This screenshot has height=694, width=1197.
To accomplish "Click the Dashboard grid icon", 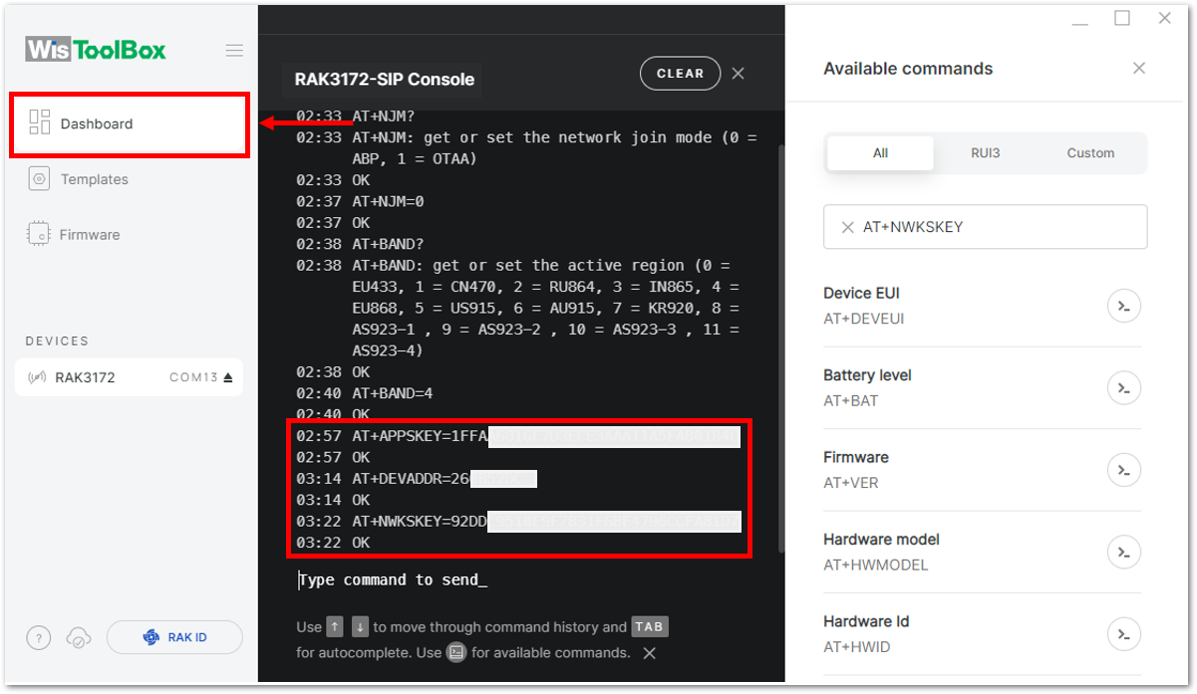I will (39, 122).
